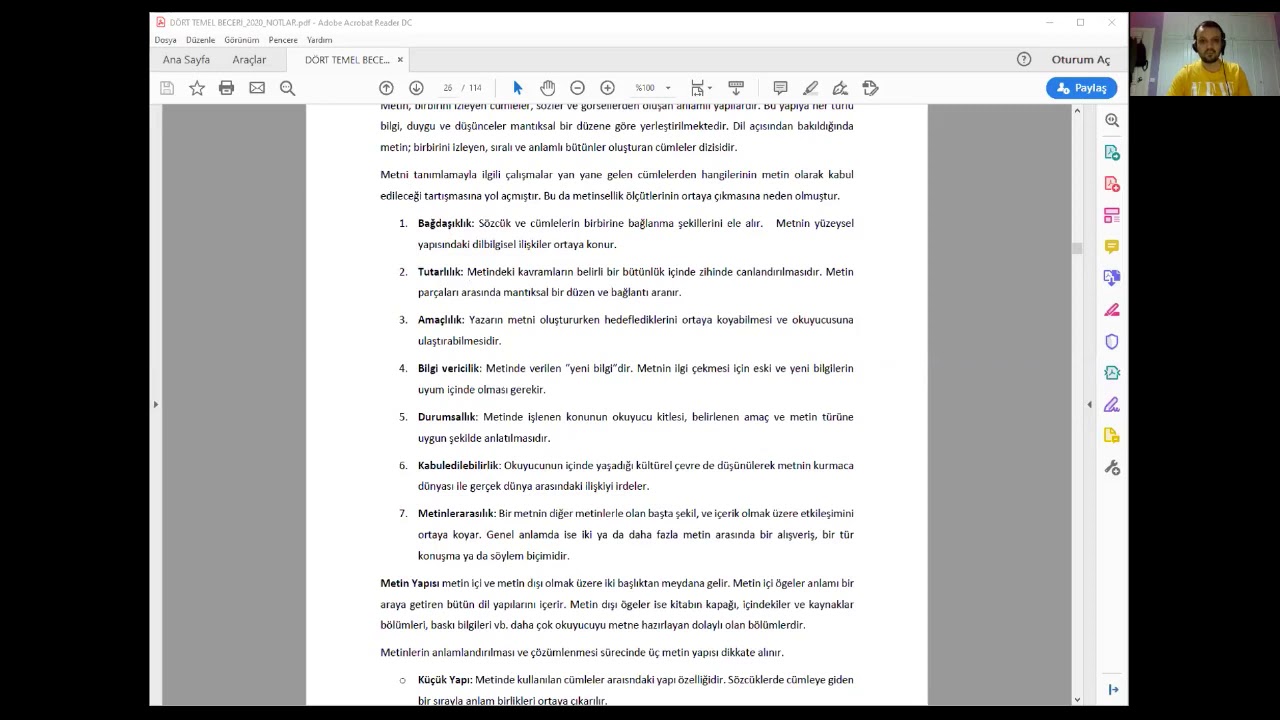Screen dimensions: 1280x720
Task: Open the Görünüm menu
Action: click(242, 40)
